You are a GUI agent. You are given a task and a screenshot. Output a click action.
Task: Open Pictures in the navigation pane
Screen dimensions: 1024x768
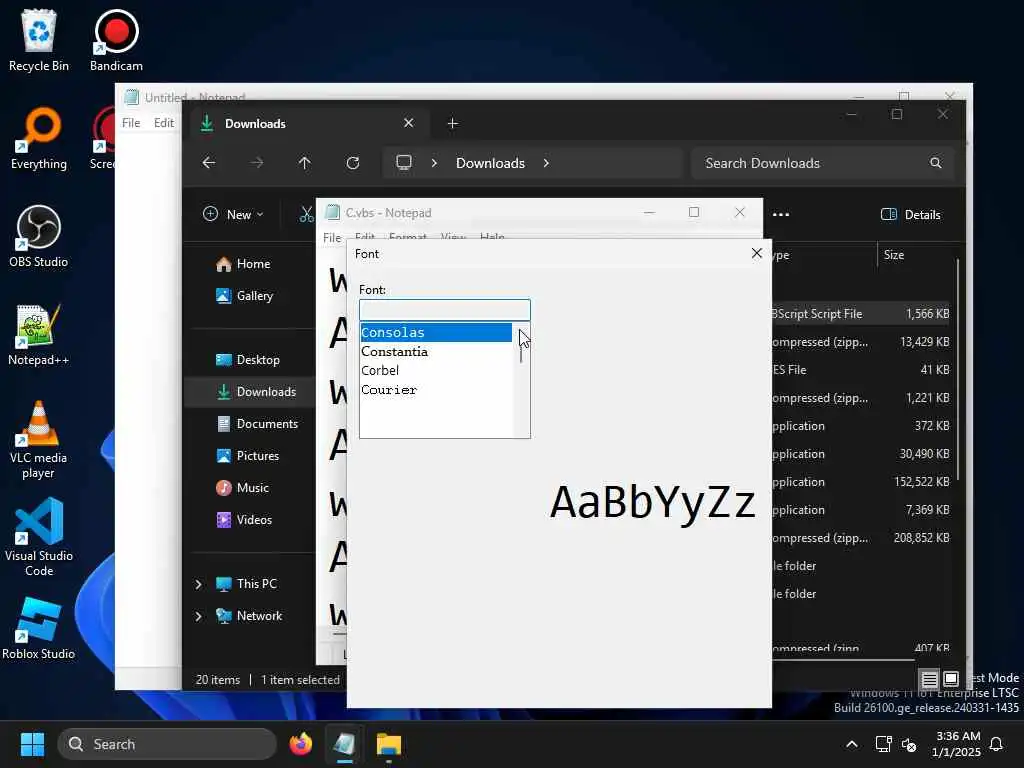point(247,456)
